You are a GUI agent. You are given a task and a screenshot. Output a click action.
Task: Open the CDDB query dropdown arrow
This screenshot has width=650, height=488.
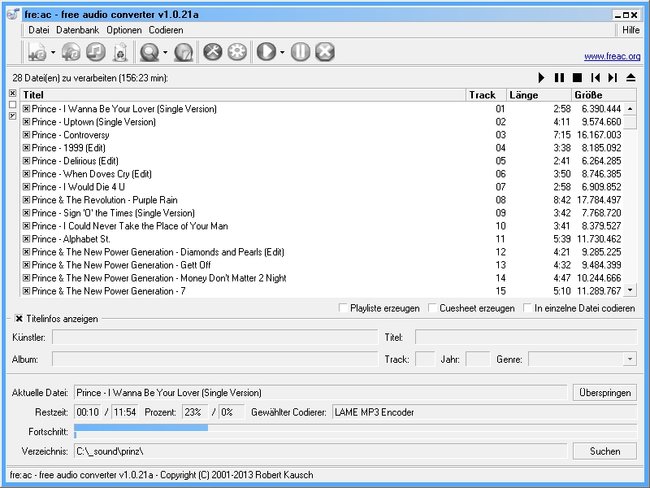coord(165,52)
